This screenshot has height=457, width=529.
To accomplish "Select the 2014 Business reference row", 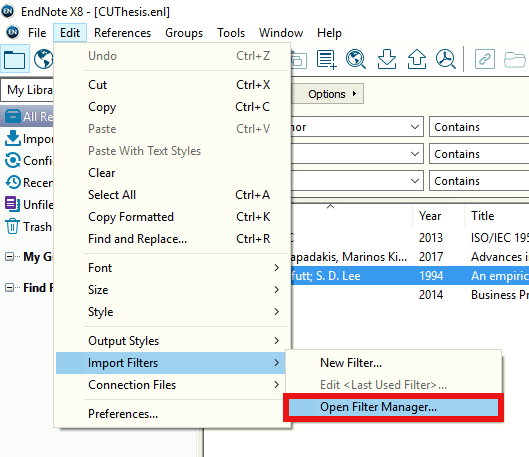I will [x=410, y=294].
